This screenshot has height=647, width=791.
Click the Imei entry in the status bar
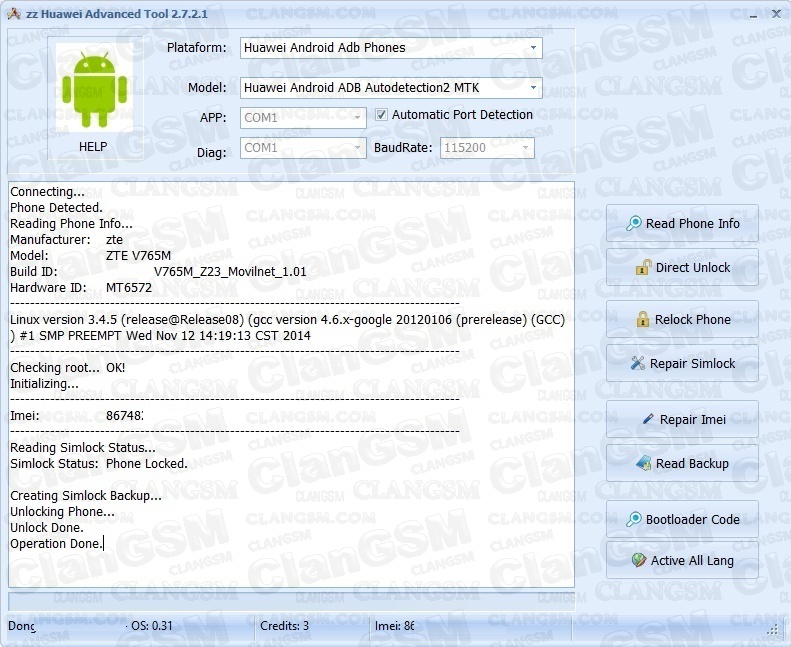tap(394, 626)
